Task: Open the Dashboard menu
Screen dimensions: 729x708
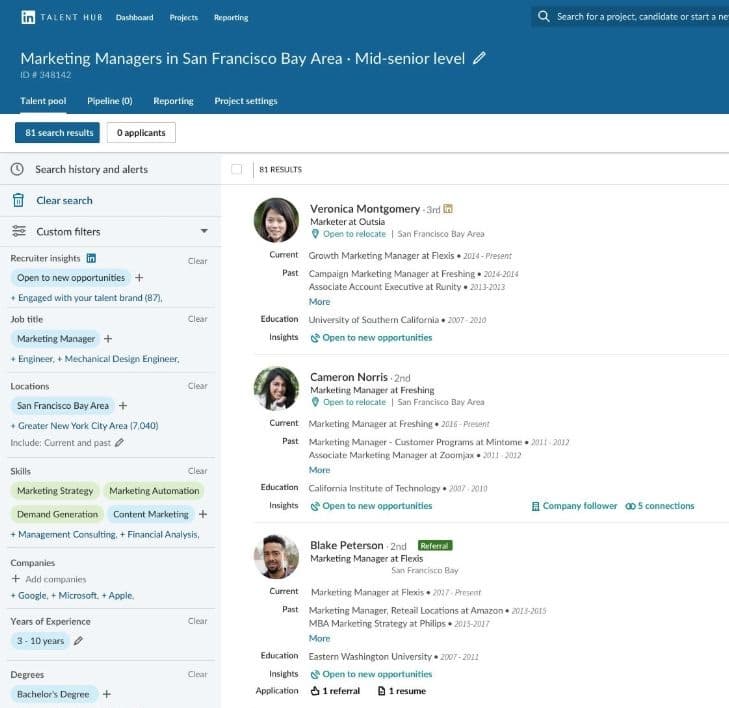Action: coord(134,17)
